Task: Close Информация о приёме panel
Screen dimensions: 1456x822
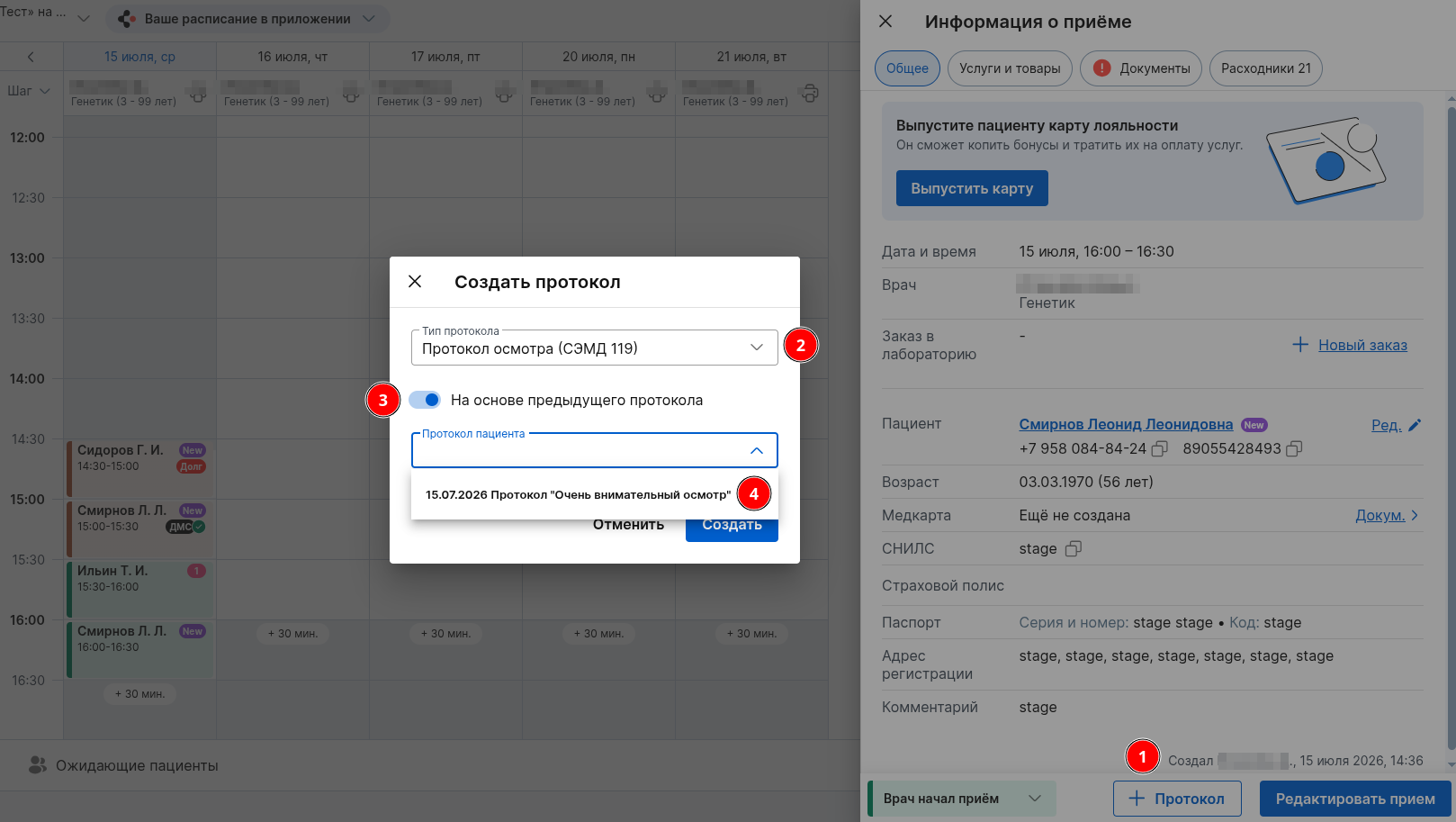Action: pyautogui.click(x=885, y=21)
